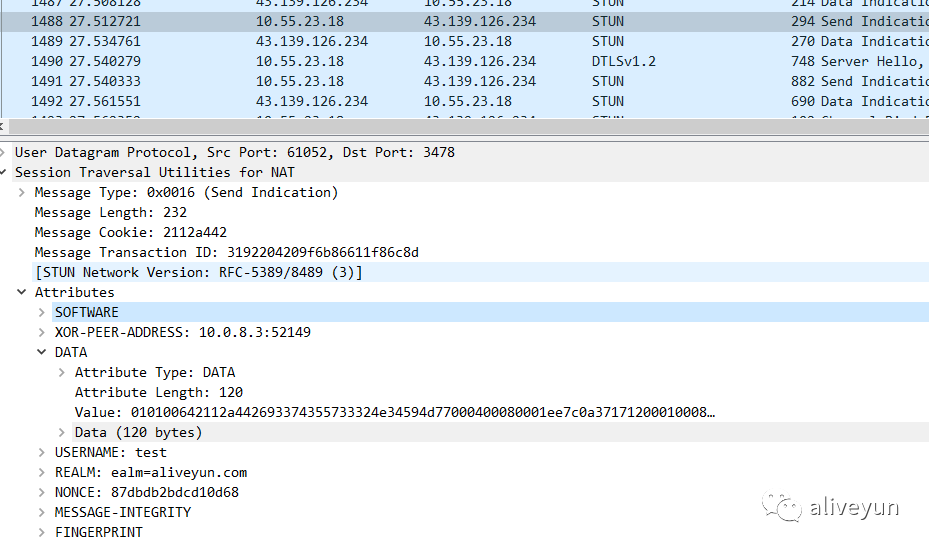Expand the MESSAGE-INTEGRITY attribute
This screenshot has width=929, height=549.
(42, 512)
